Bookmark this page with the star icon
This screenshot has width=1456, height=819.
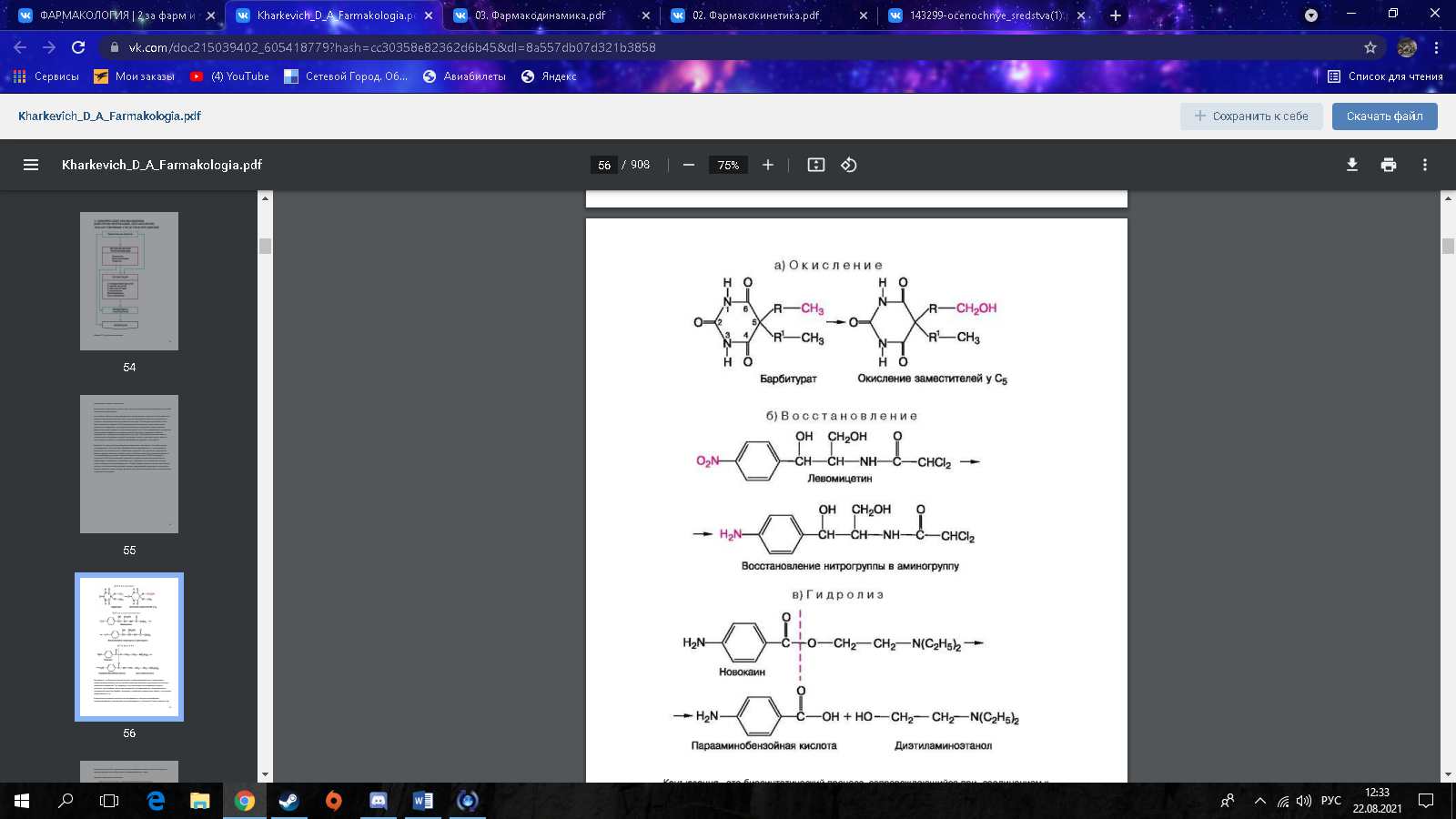coord(1370,47)
